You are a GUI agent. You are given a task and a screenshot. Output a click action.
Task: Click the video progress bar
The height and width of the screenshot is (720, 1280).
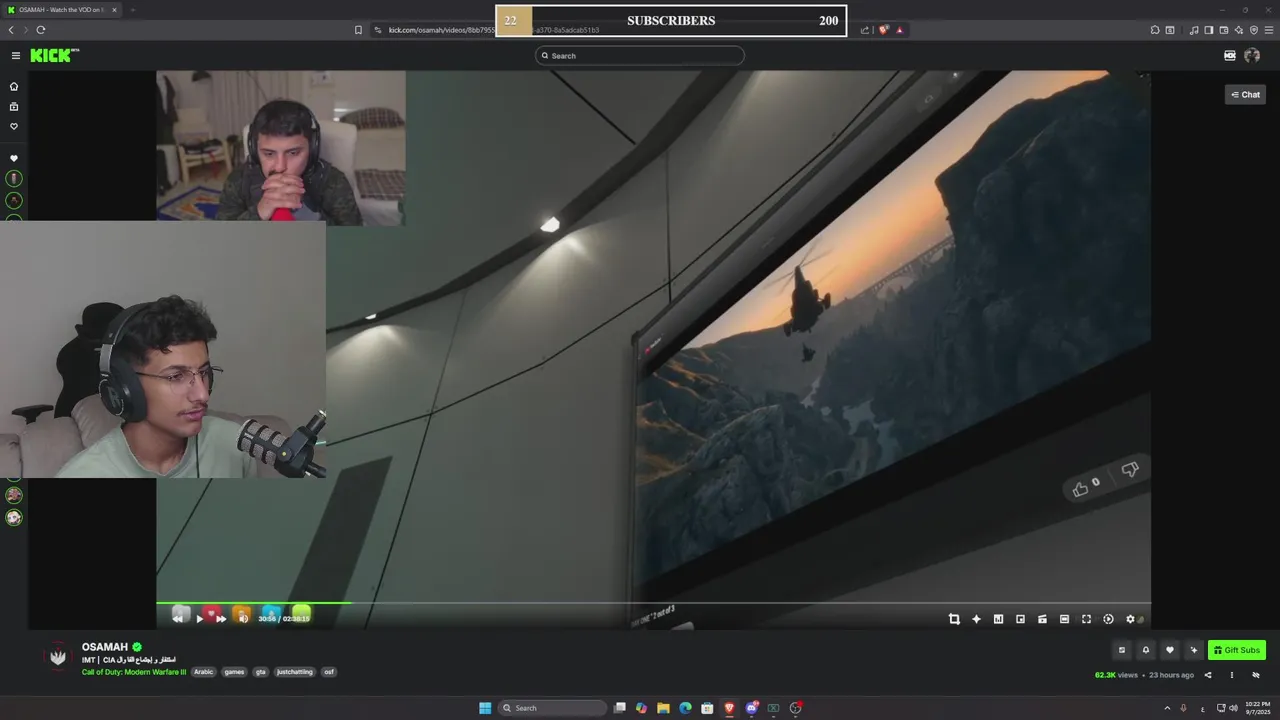point(653,603)
